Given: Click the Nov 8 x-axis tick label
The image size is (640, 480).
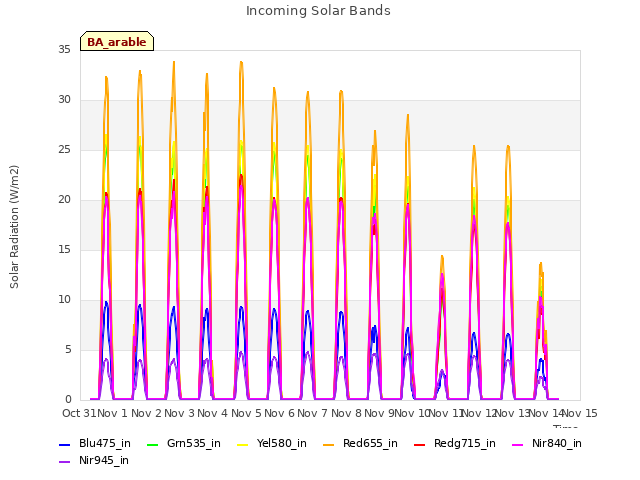Looking at the screenshot, I should click(x=346, y=413).
